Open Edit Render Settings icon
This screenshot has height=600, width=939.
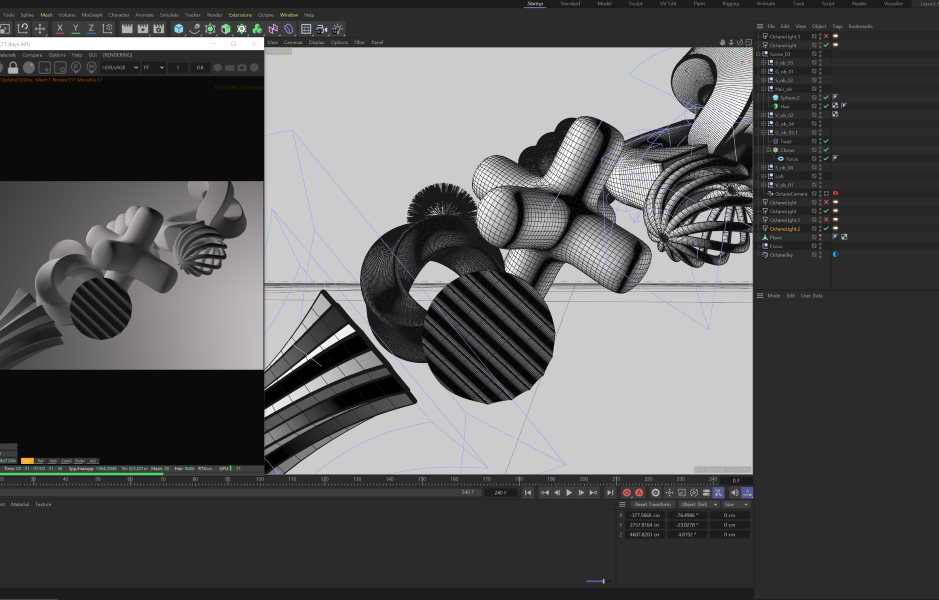tap(159, 28)
